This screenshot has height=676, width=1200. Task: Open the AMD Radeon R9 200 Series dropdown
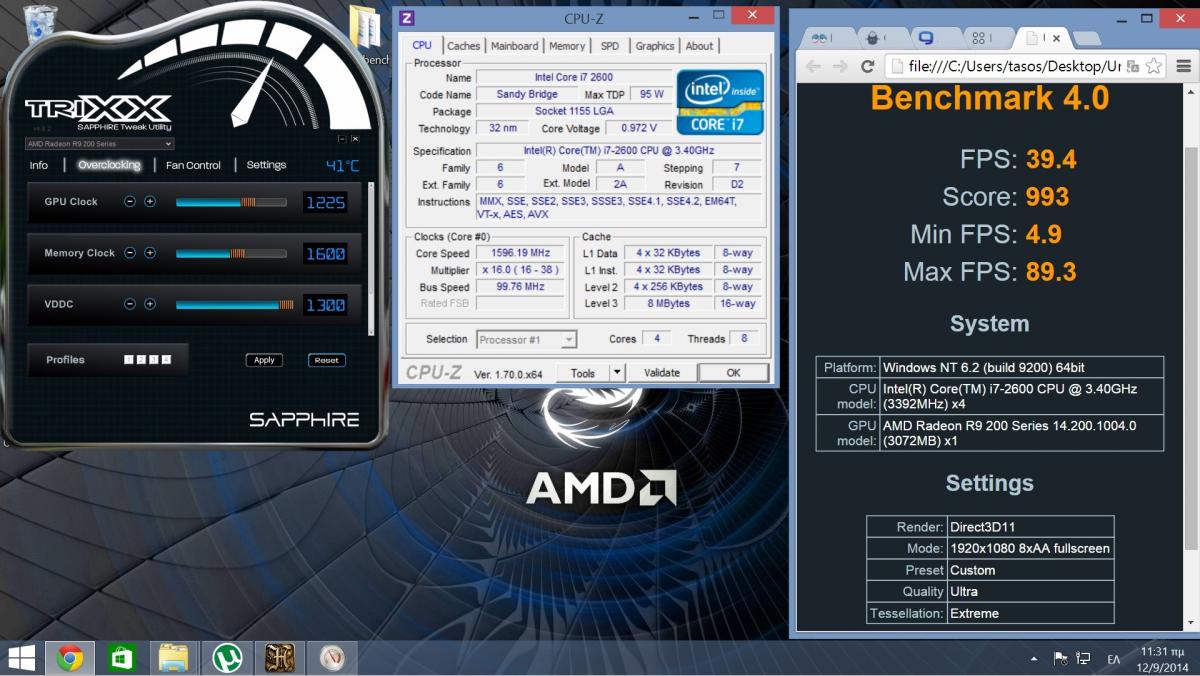click(x=99, y=144)
